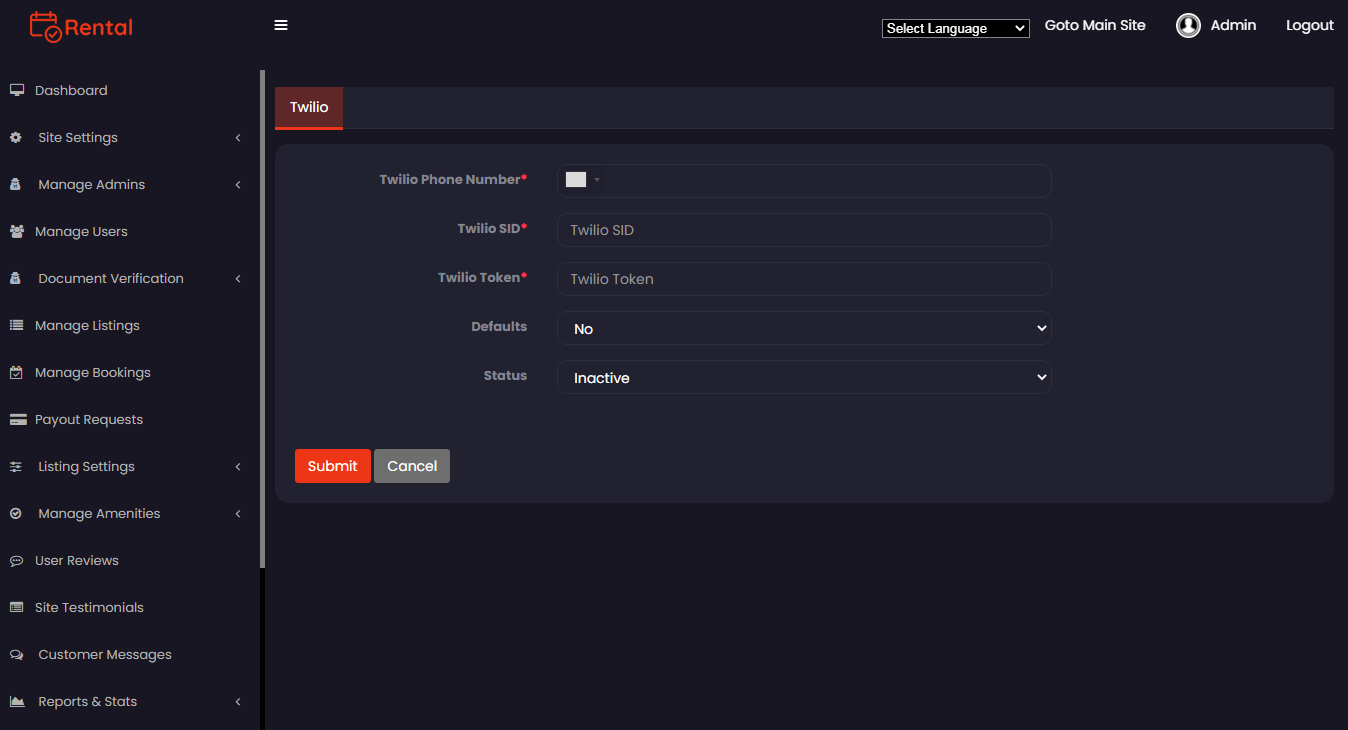
Task: Click the Goto Main Site link
Action: coord(1095,25)
